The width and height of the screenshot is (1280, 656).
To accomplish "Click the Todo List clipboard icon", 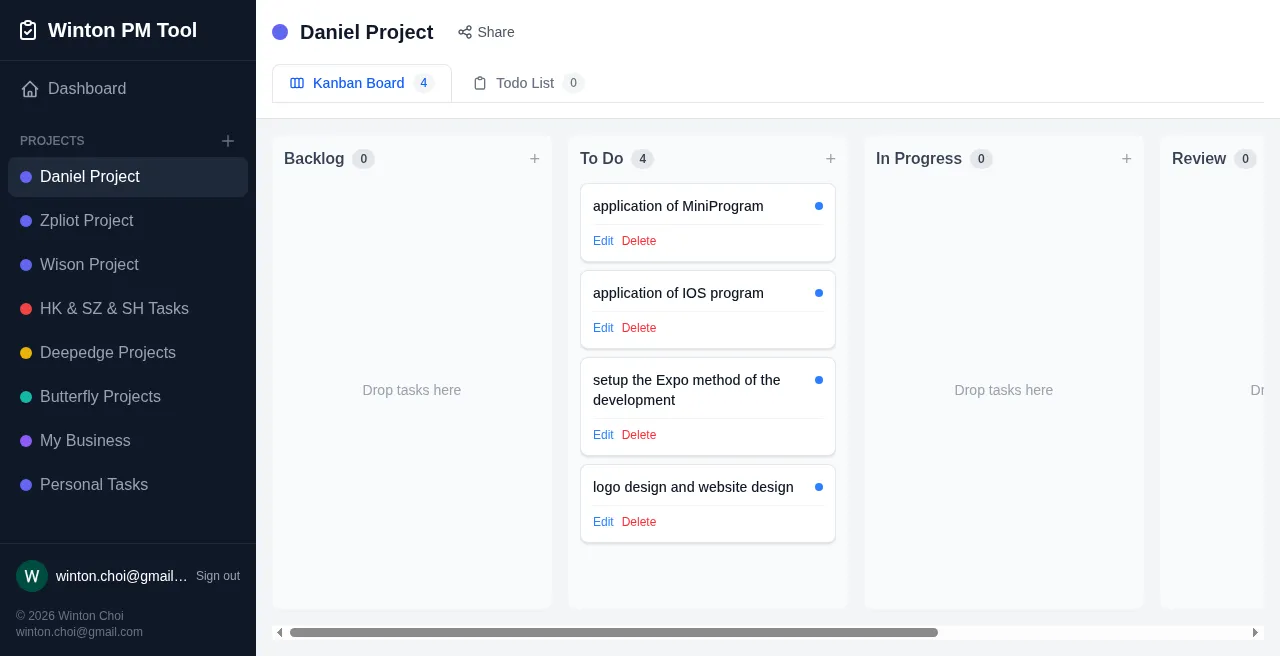I will (x=480, y=83).
